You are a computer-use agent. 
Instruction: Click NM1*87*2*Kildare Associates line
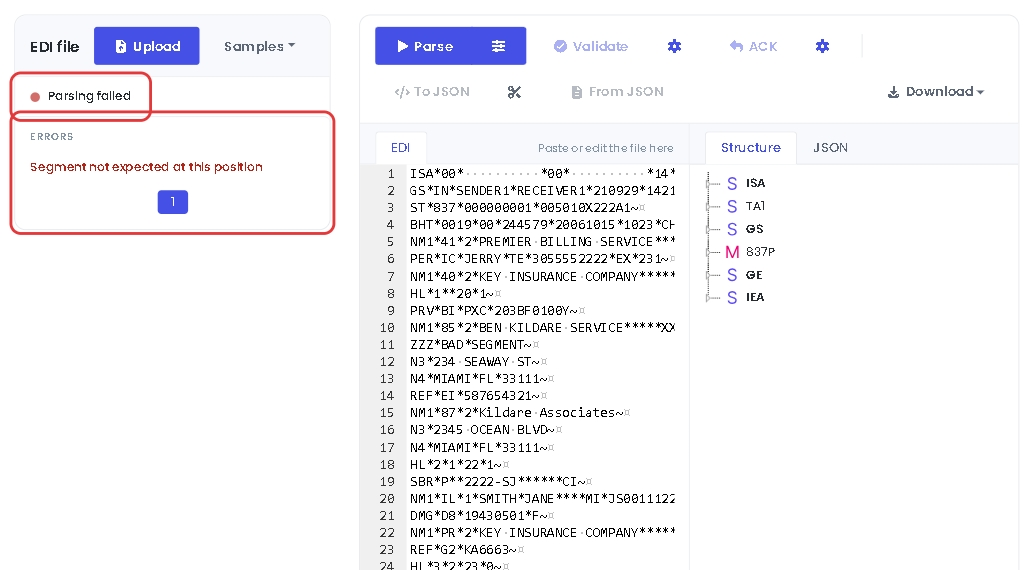[520, 413]
